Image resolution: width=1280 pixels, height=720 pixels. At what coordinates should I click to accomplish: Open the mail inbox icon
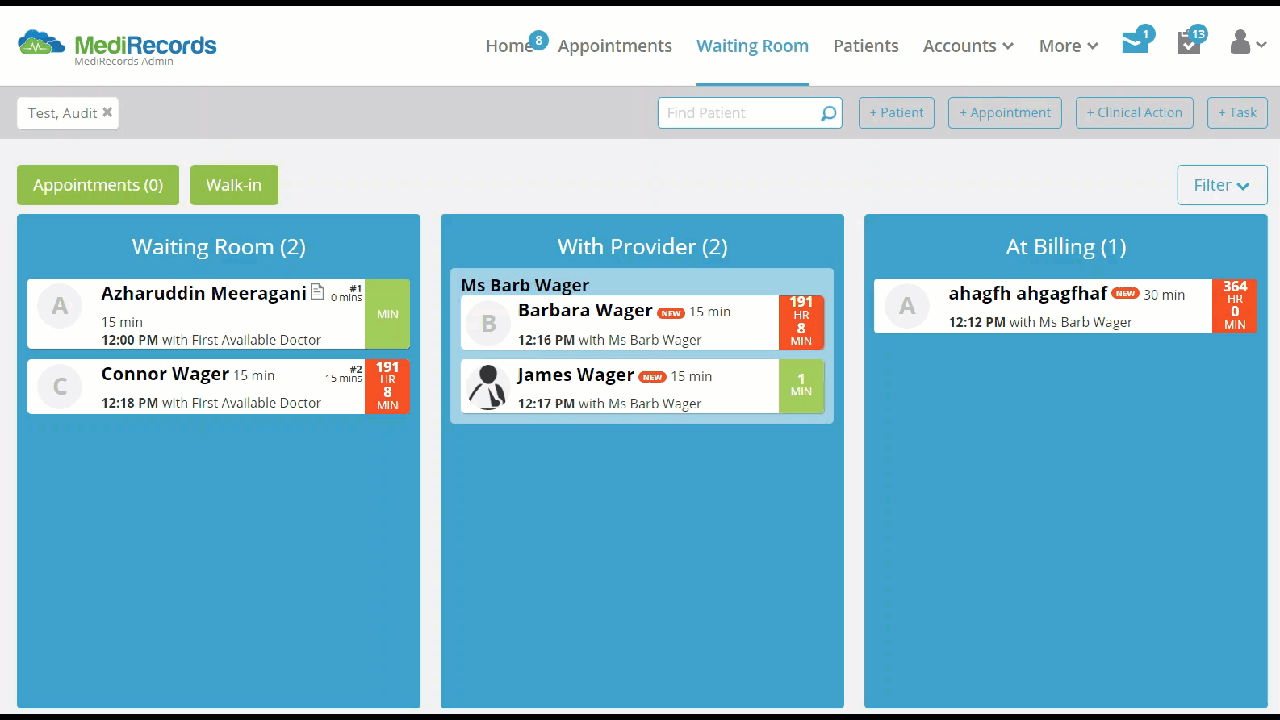tap(1134, 44)
